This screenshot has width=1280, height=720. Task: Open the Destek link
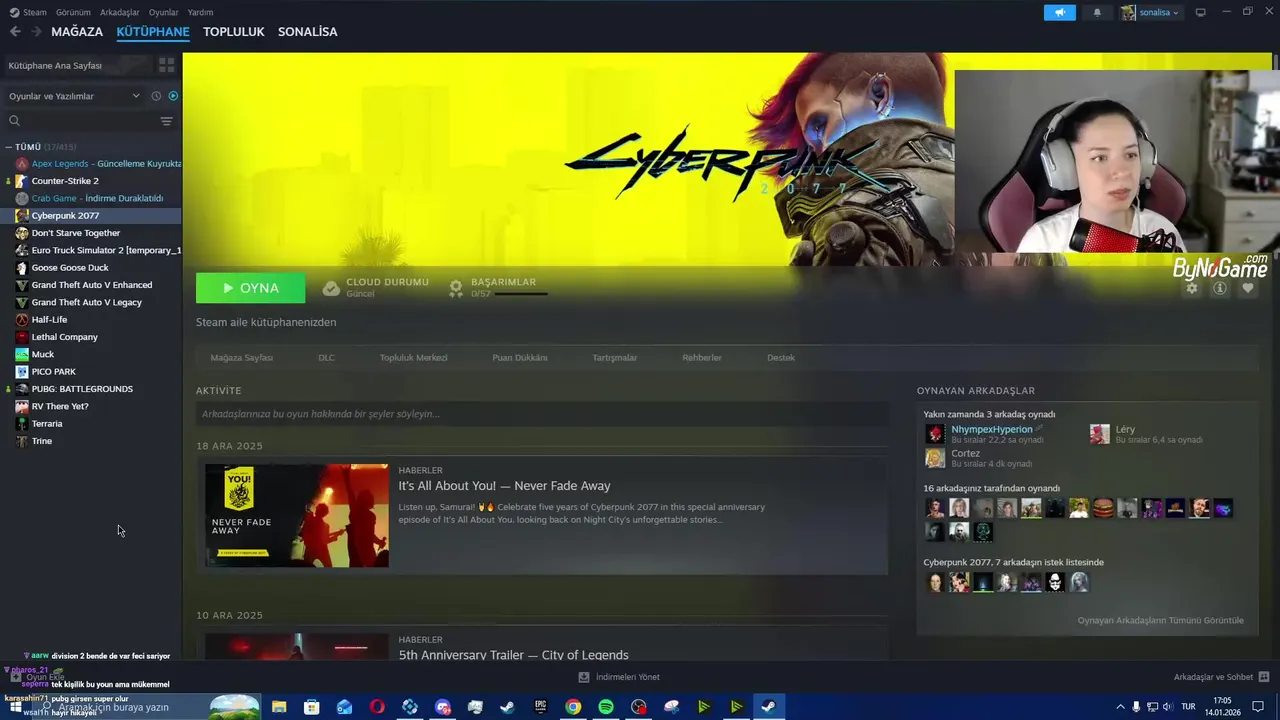781,357
